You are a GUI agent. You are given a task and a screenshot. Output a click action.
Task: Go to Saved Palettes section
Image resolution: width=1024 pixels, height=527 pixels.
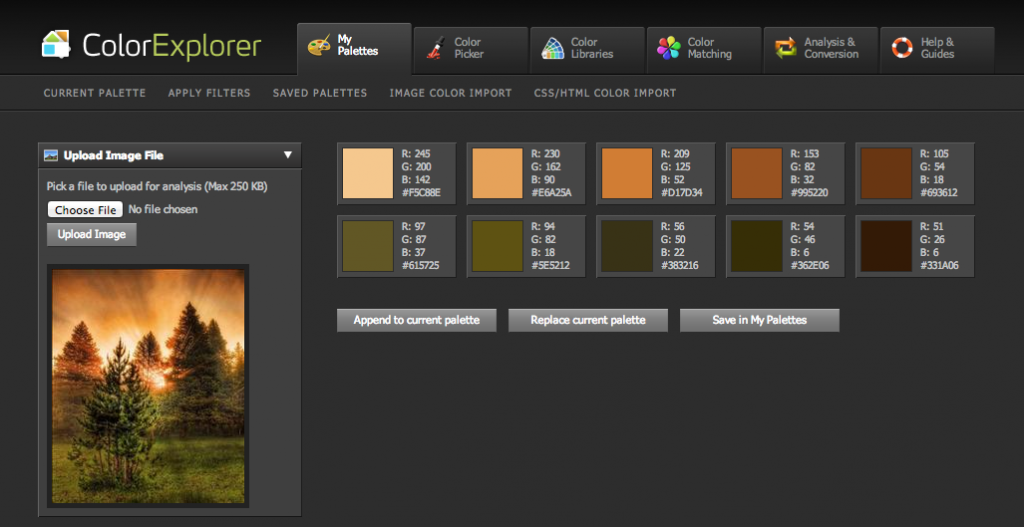pos(320,93)
